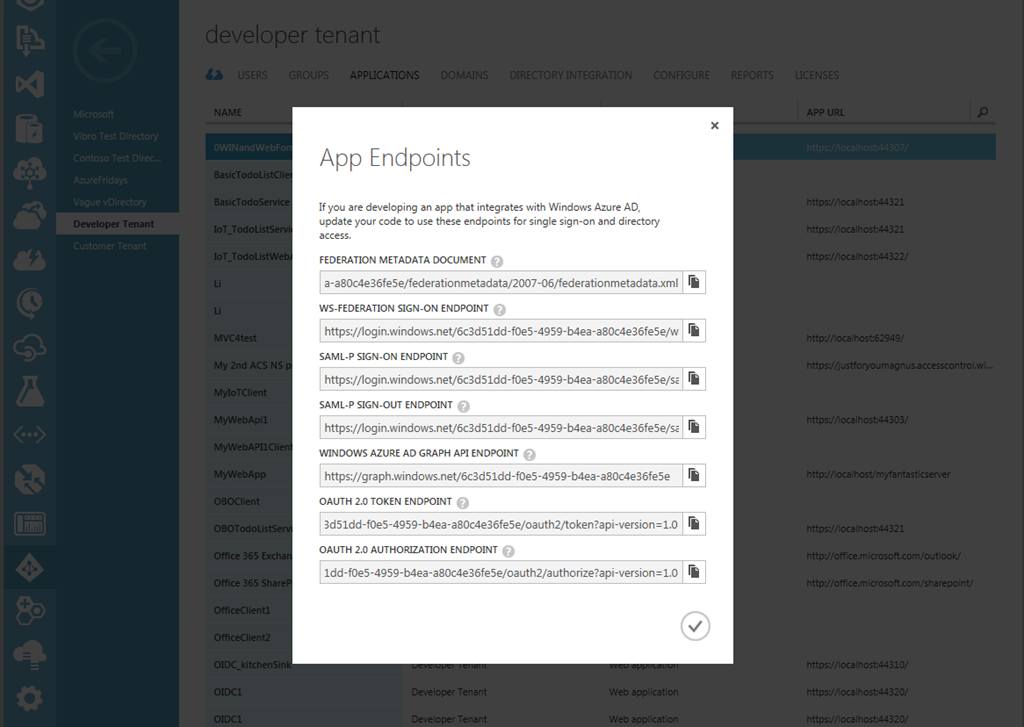Open help for SAML-P Sign-Out Endpoint

pyautogui.click(x=464, y=406)
